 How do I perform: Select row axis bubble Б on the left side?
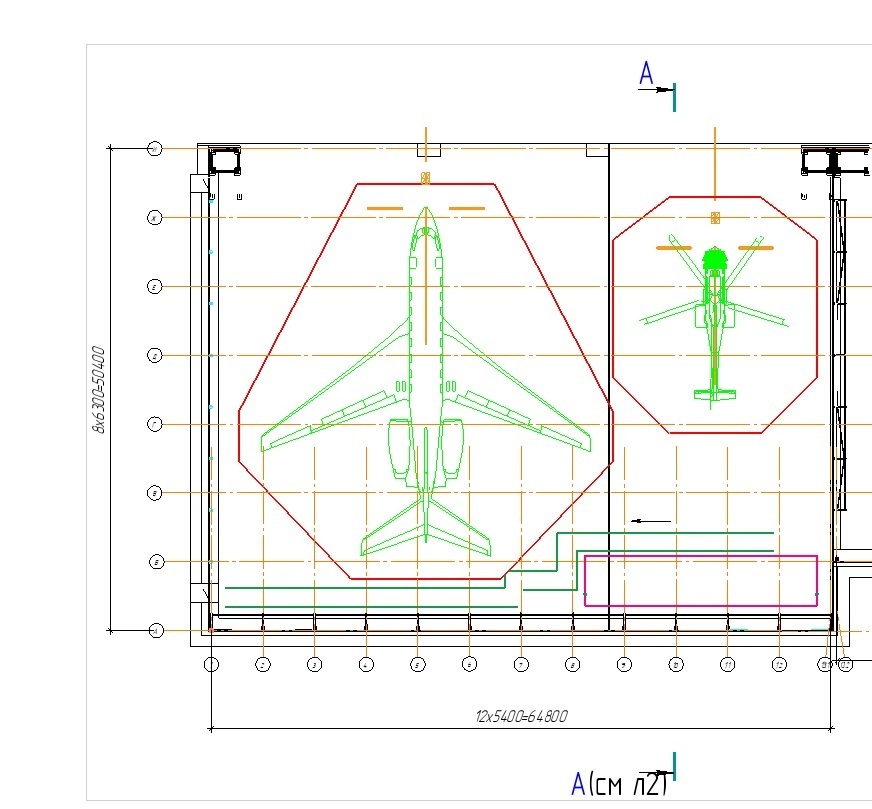[157, 562]
